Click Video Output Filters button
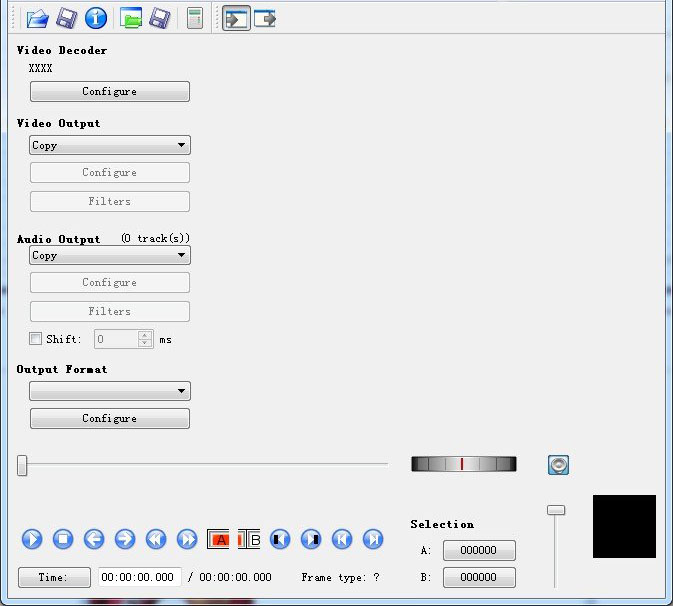 pos(110,201)
